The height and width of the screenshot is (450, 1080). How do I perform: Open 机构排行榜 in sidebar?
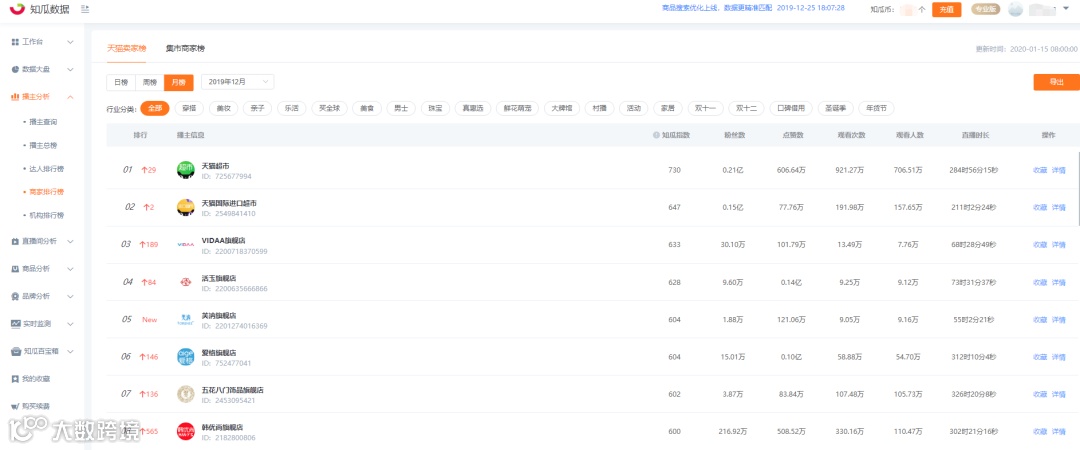(x=47, y=216)
